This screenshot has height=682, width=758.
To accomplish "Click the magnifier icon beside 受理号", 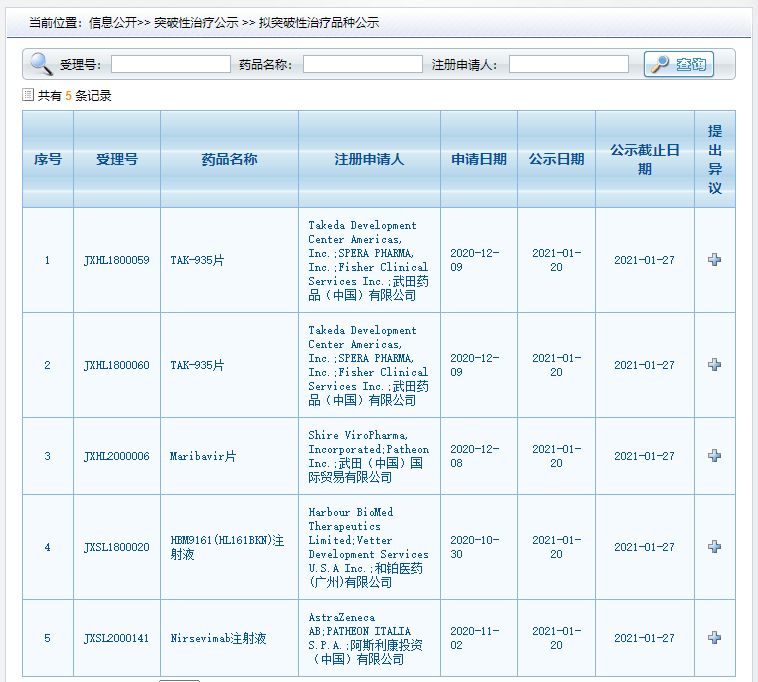I will [x=41, y=64].
